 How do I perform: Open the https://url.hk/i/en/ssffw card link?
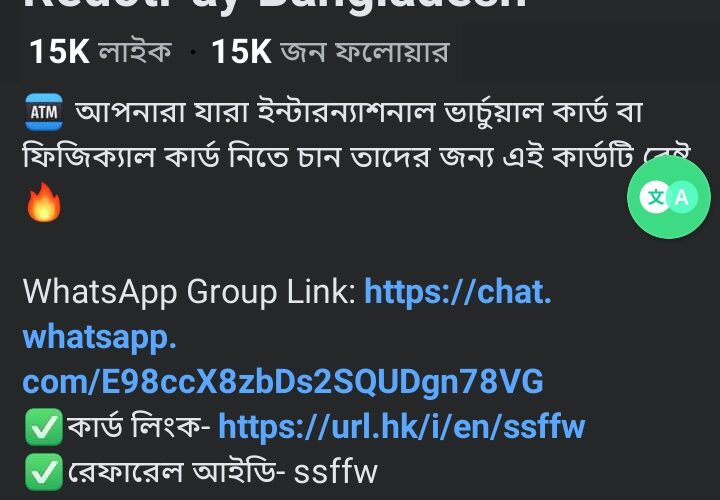click(401, 427)
